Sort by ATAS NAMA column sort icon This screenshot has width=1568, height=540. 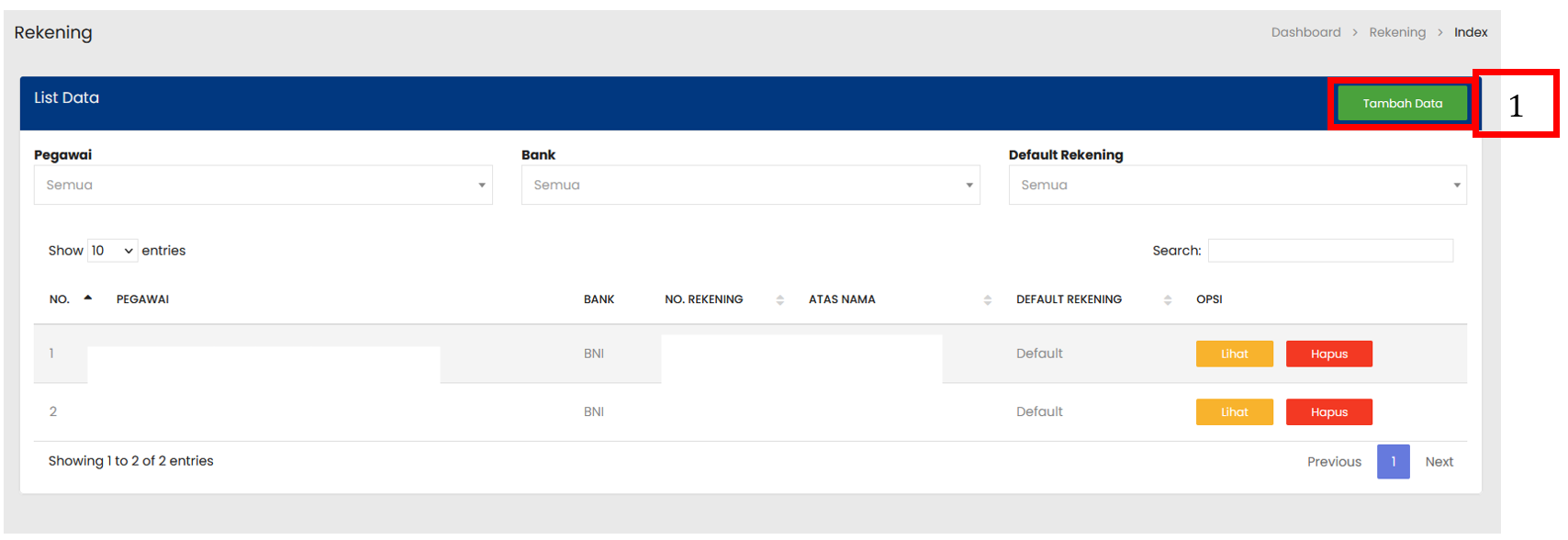click(987, 300)
